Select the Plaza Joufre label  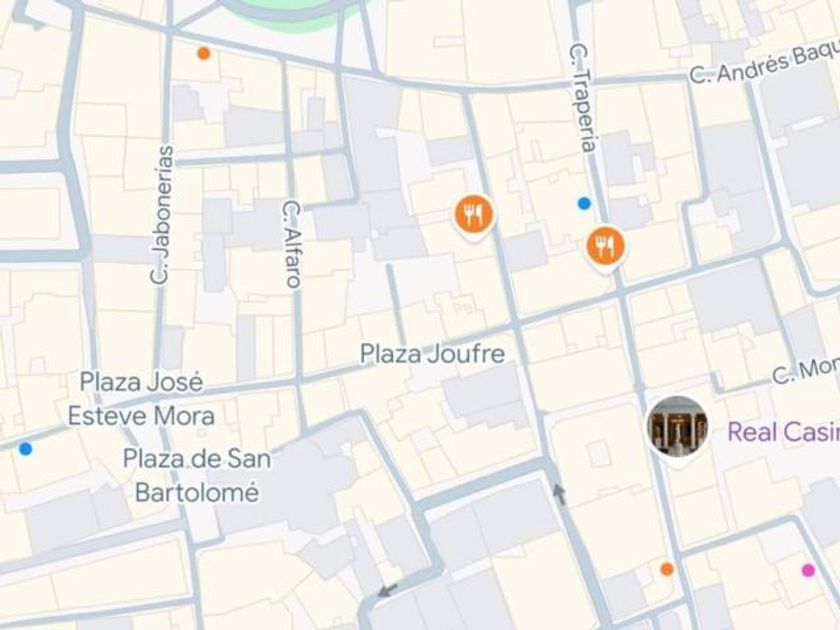point(432,354)
